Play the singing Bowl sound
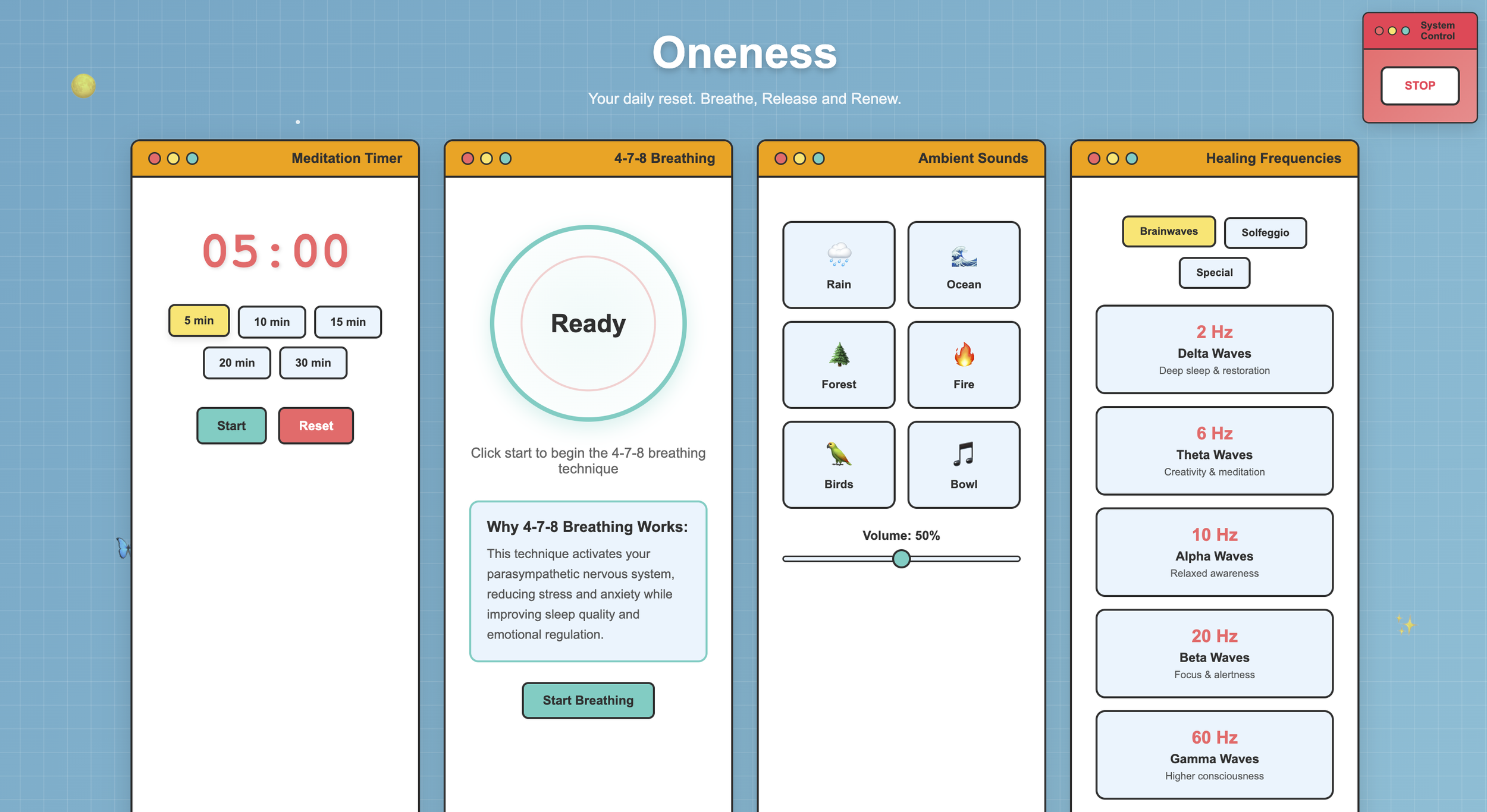Viewport: 1487px width, 812px height. pos(963,465)
